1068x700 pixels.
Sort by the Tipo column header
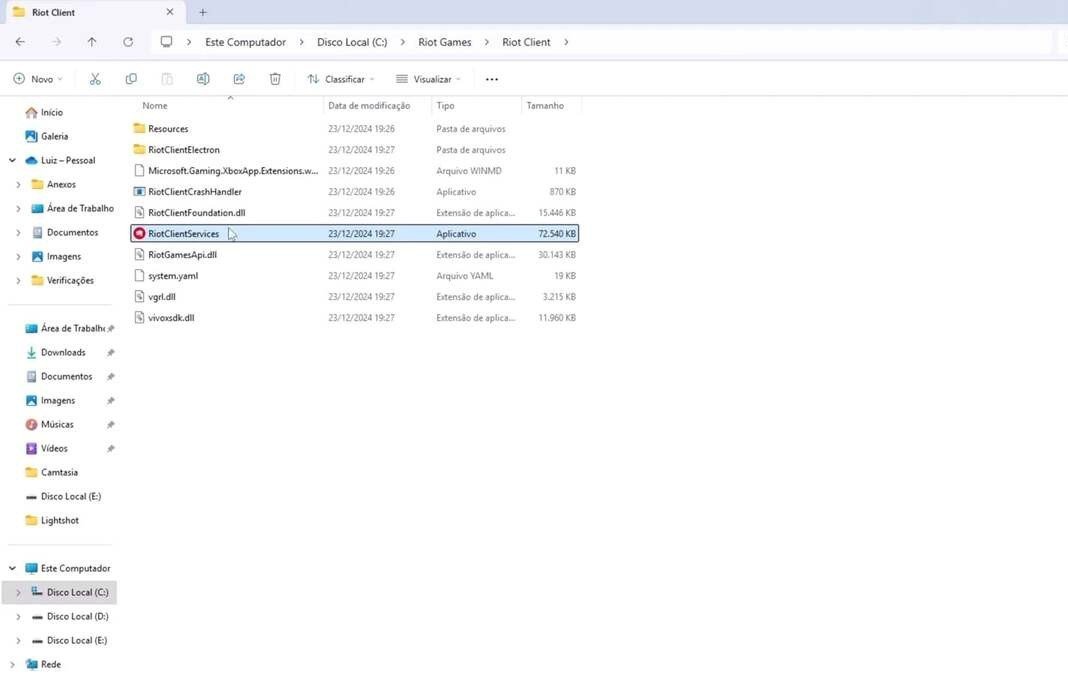coord(445,106)
